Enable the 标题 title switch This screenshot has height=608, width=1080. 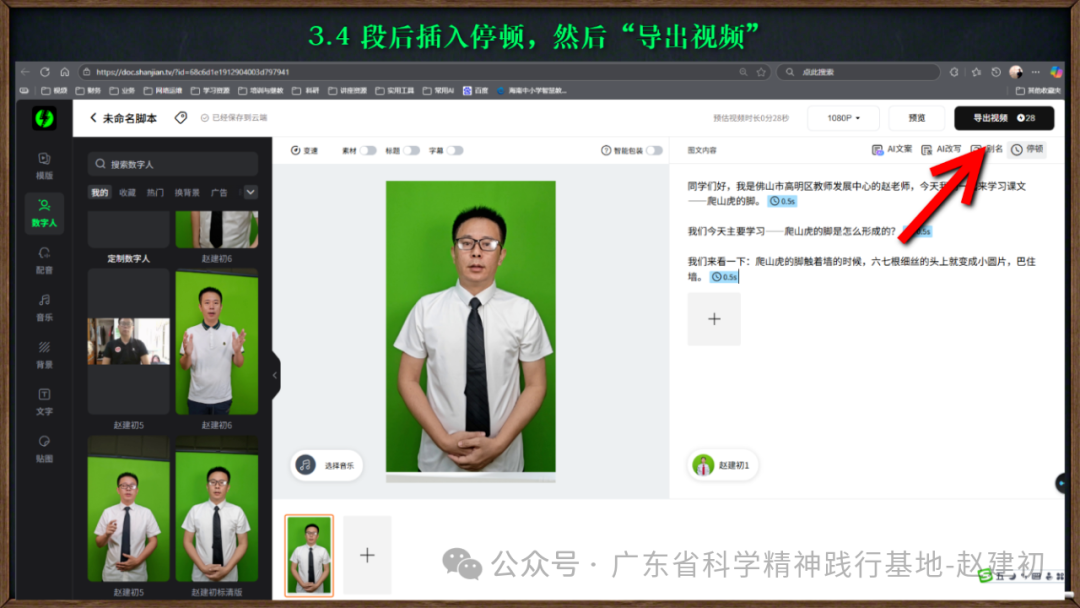tap(411, 151)
